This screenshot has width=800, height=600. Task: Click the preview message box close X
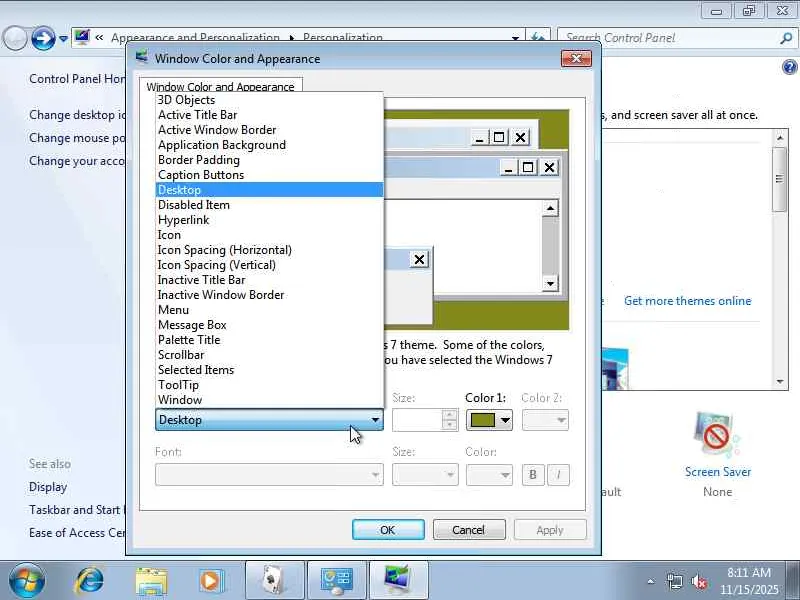point(419,260)
